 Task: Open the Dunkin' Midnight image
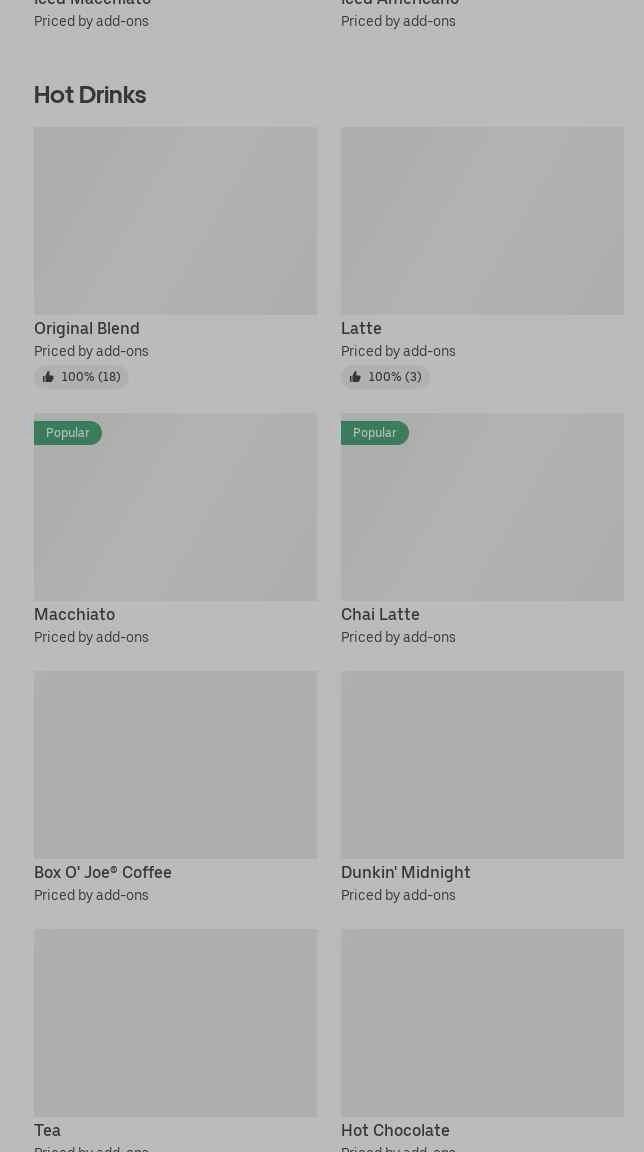[482, 765]
